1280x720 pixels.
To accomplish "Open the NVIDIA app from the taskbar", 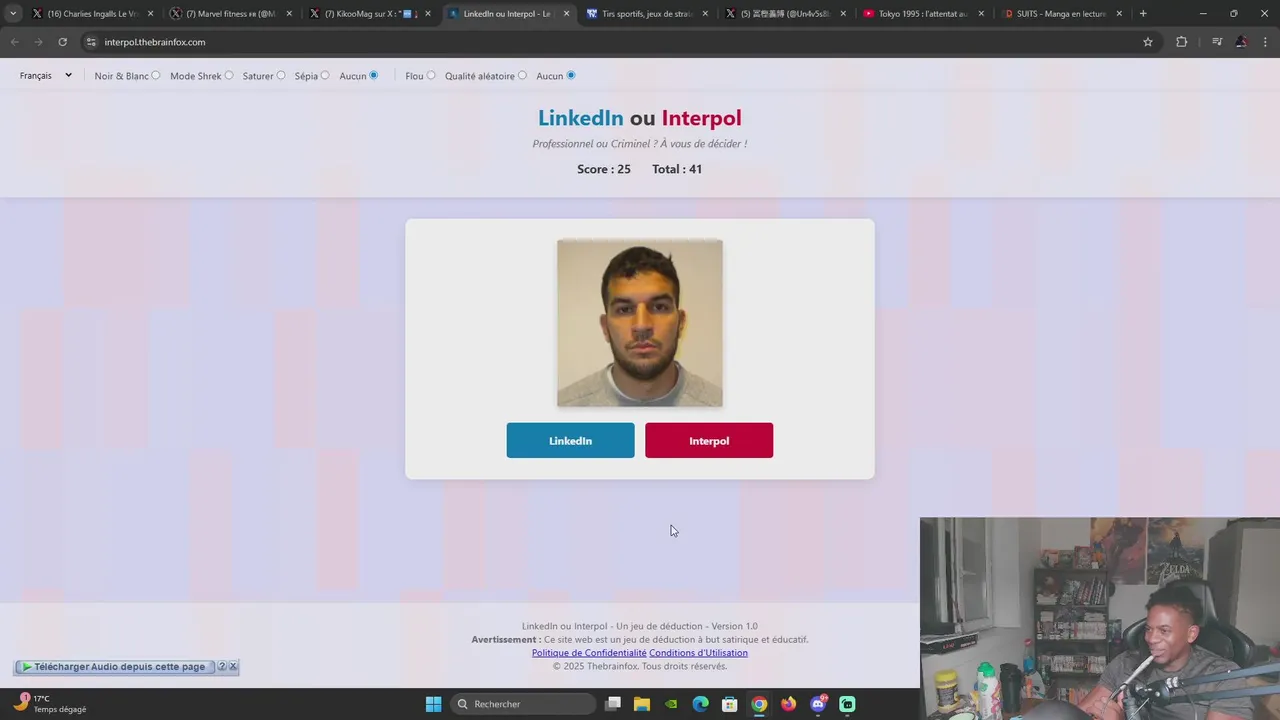I will point(671,704).
